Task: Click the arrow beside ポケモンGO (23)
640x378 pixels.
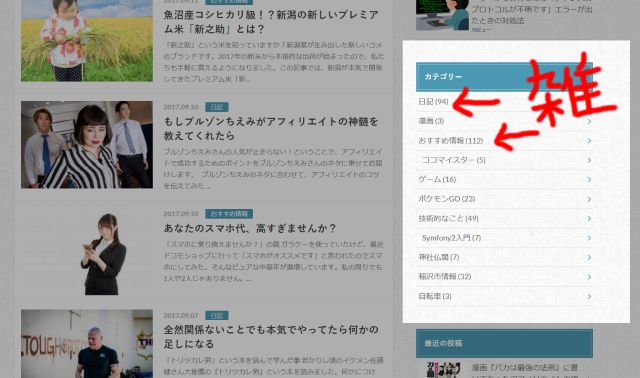Action: (x=589, y=199)
